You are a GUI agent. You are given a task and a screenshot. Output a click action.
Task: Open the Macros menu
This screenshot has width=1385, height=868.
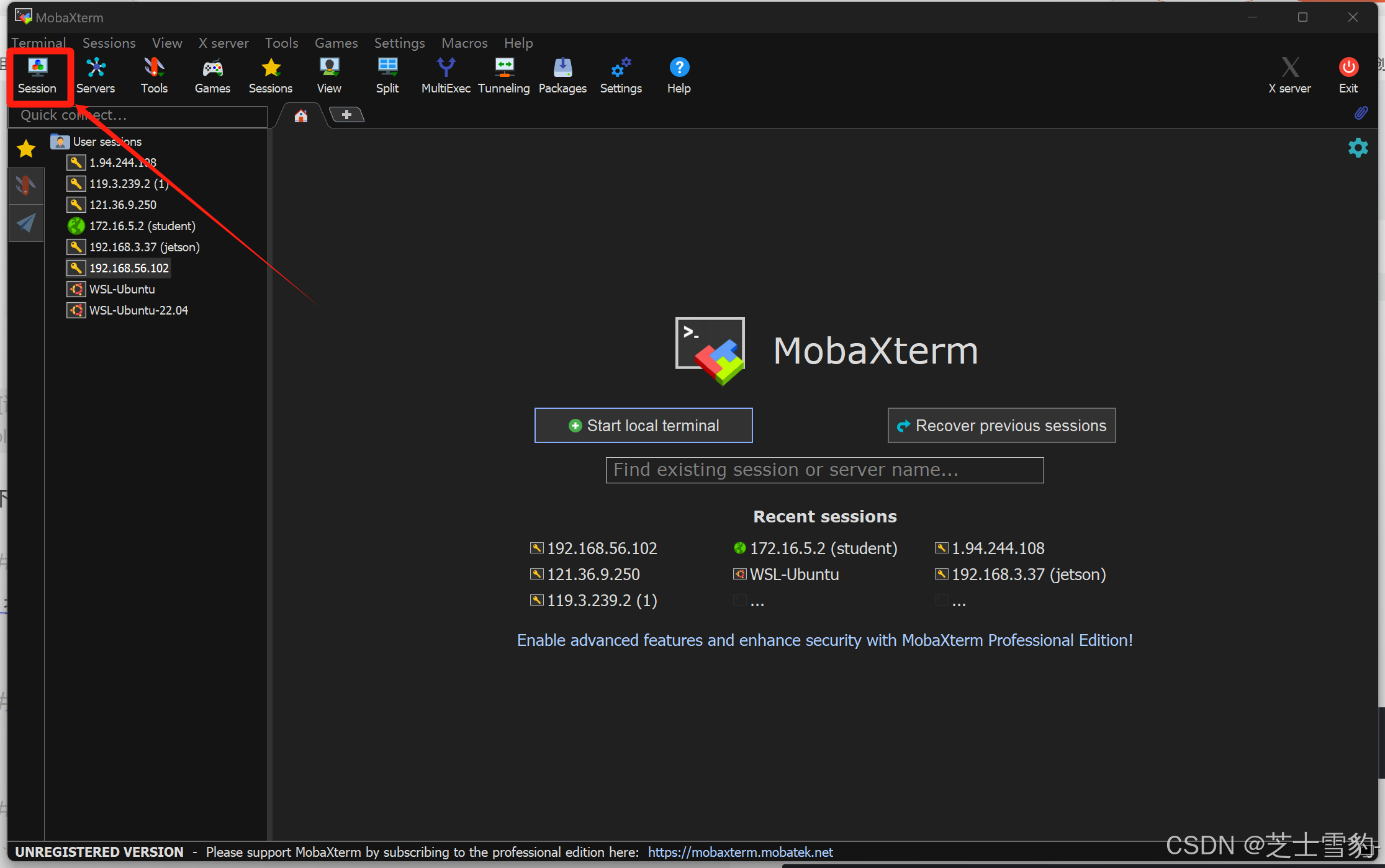(464, 43)
